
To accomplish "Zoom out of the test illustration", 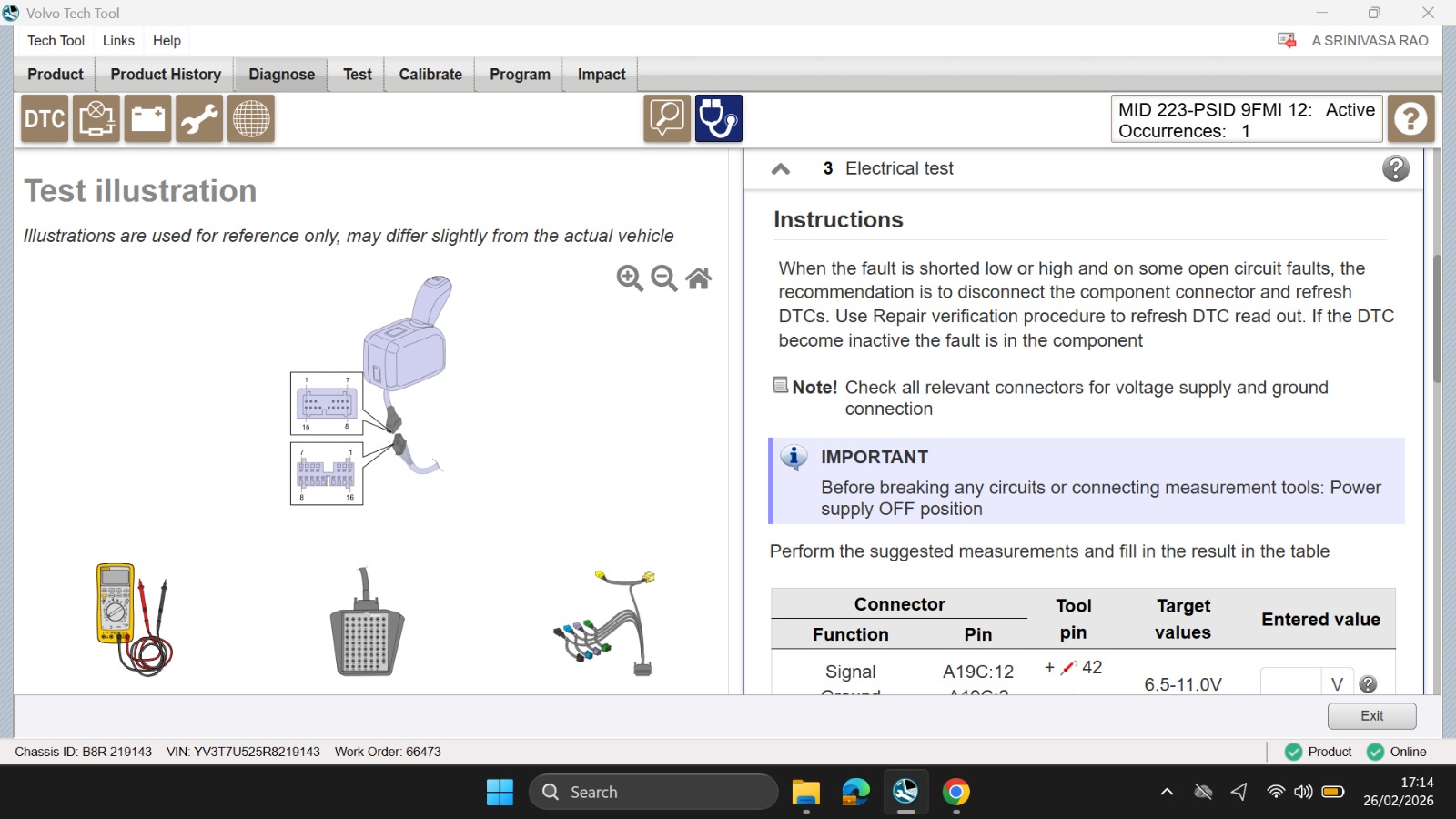I will point(664,278).
